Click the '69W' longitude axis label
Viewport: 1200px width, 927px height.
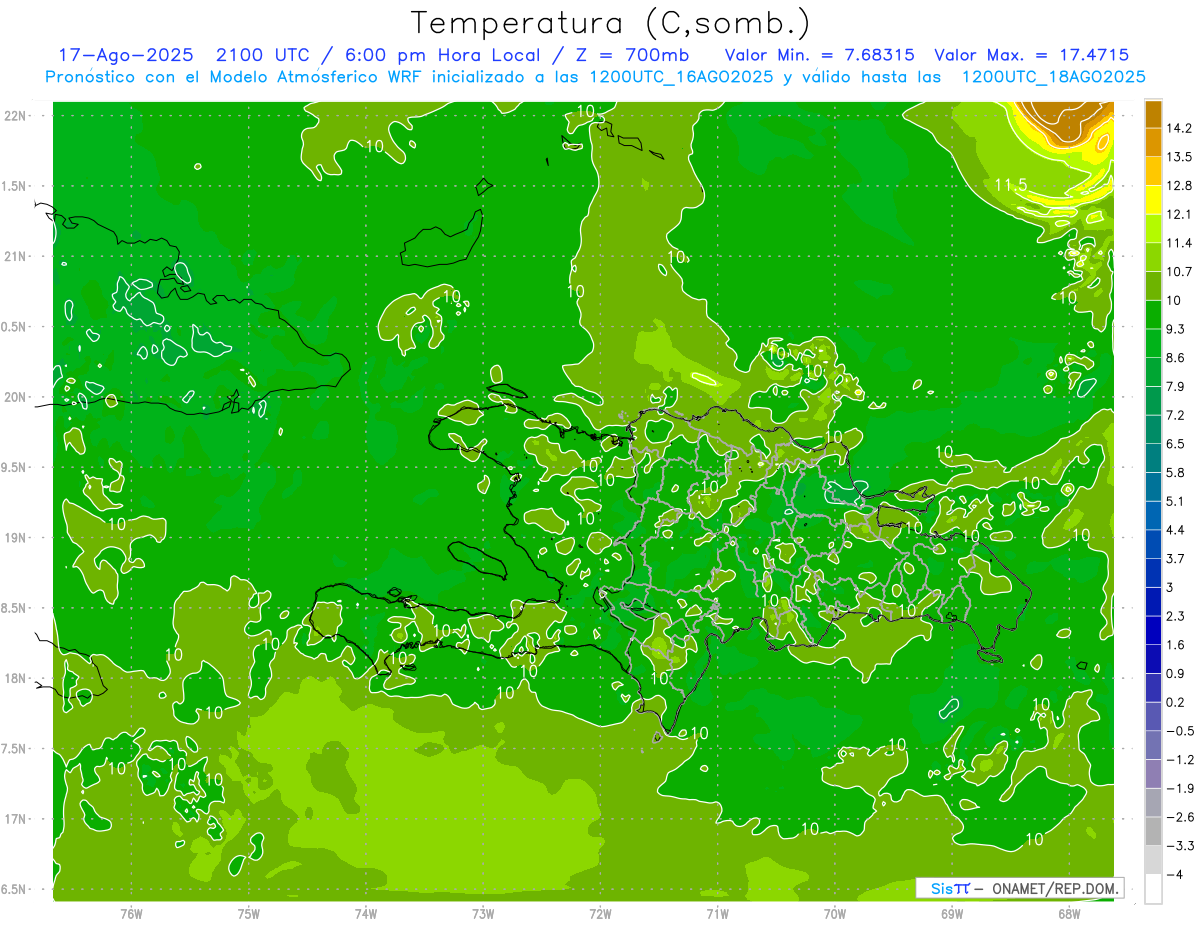952,914
